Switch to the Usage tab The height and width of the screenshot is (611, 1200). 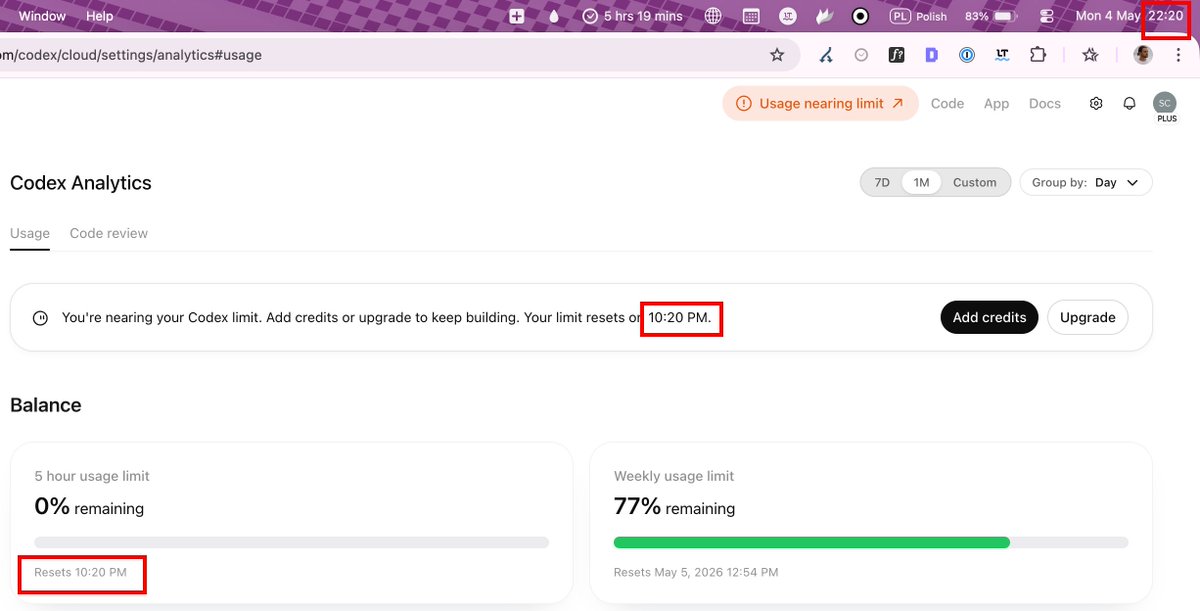tap(30, 233)
